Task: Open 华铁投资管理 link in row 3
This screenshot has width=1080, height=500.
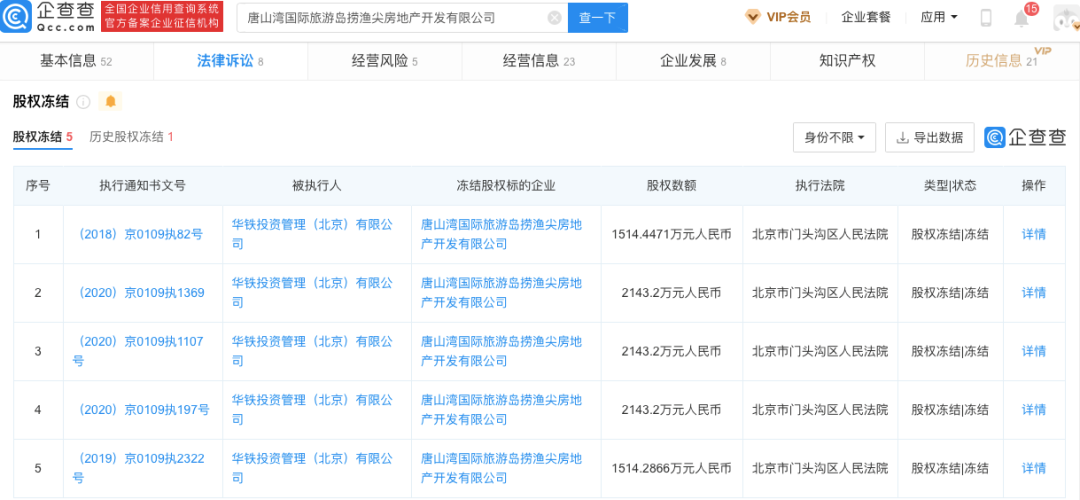Action: pyautogui.click(x=312, y=351)
